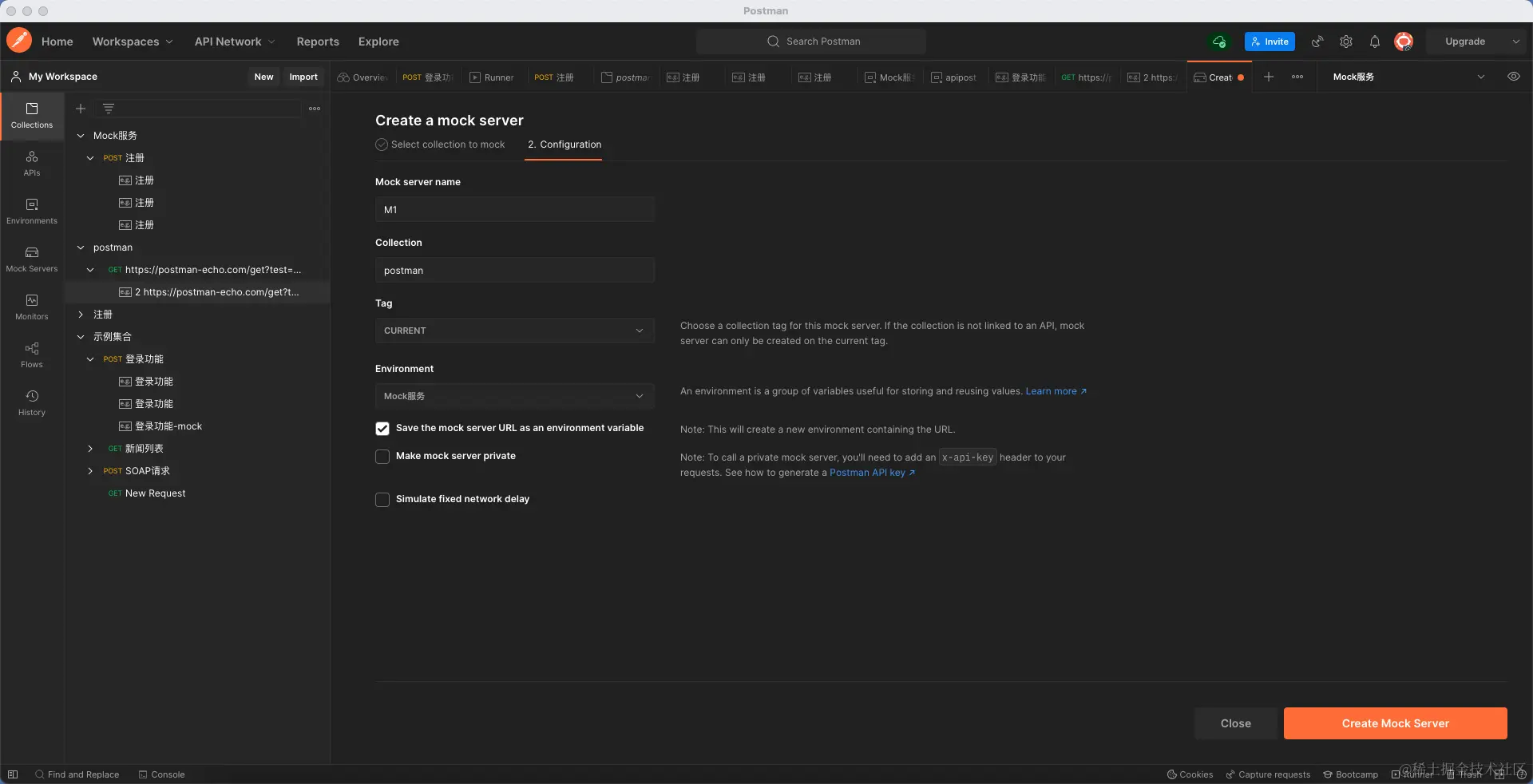Click the New button in workspace header
1533x784 pixels.
click(x=263, y=77)
